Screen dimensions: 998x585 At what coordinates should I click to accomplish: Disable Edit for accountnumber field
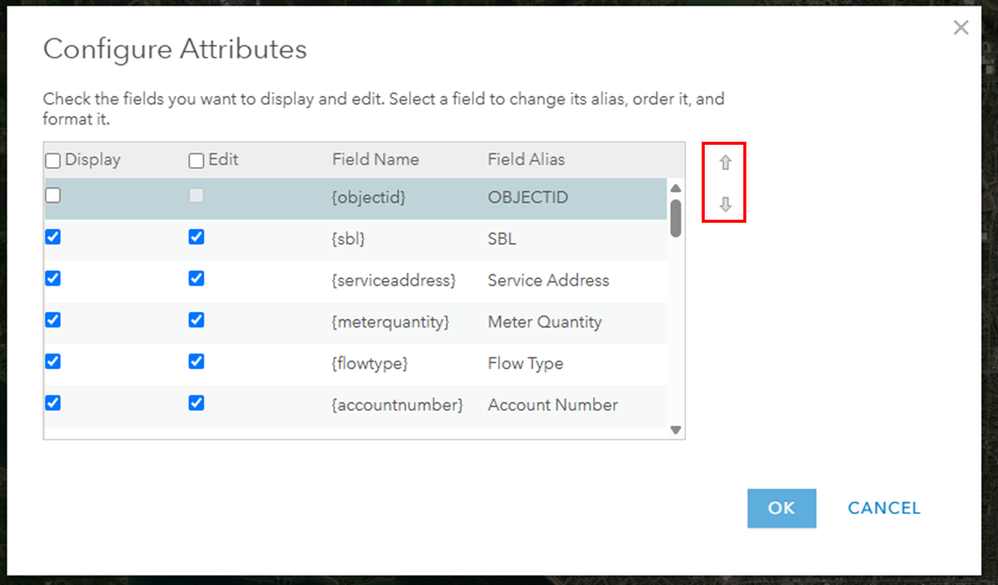click(196, 403)
